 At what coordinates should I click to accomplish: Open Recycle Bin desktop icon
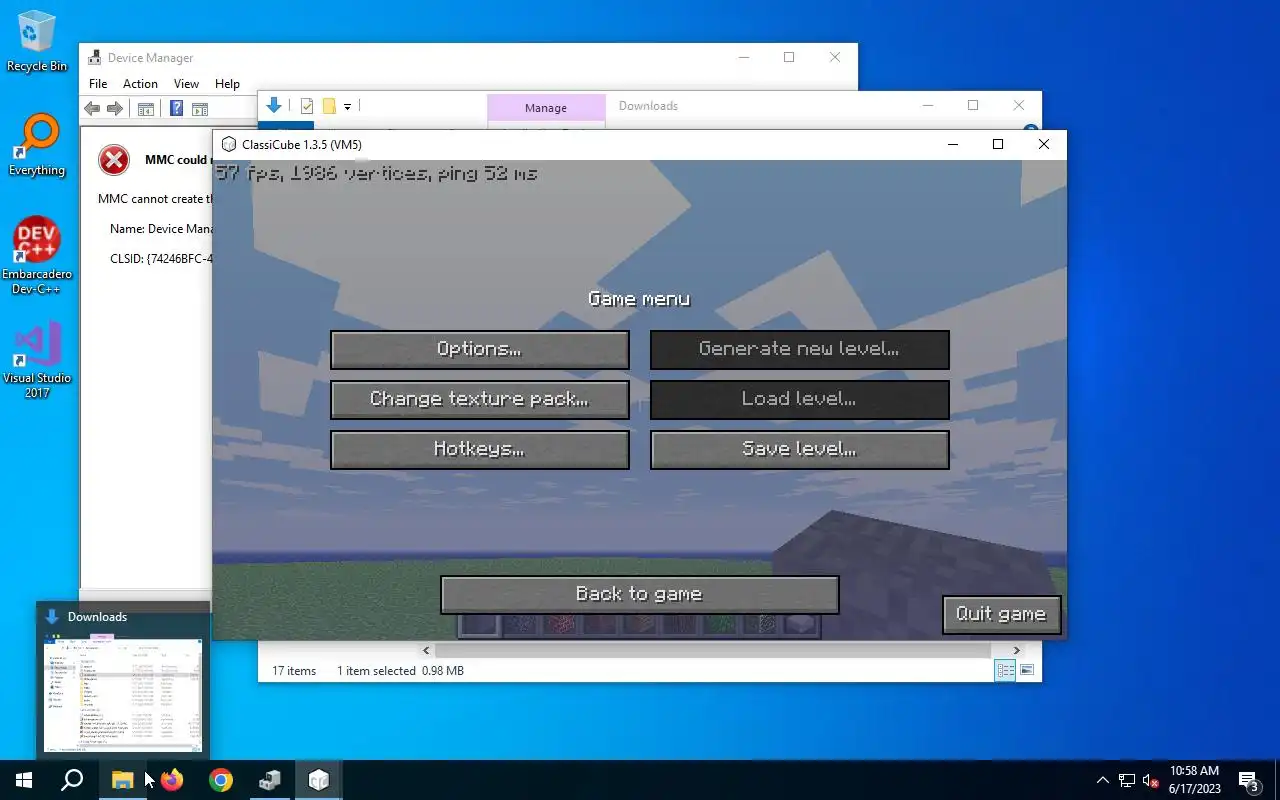click(x=37, y=41)
